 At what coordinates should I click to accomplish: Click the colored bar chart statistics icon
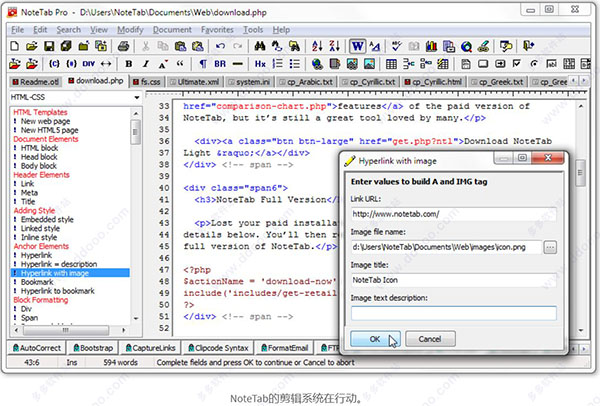click(431, 46)
